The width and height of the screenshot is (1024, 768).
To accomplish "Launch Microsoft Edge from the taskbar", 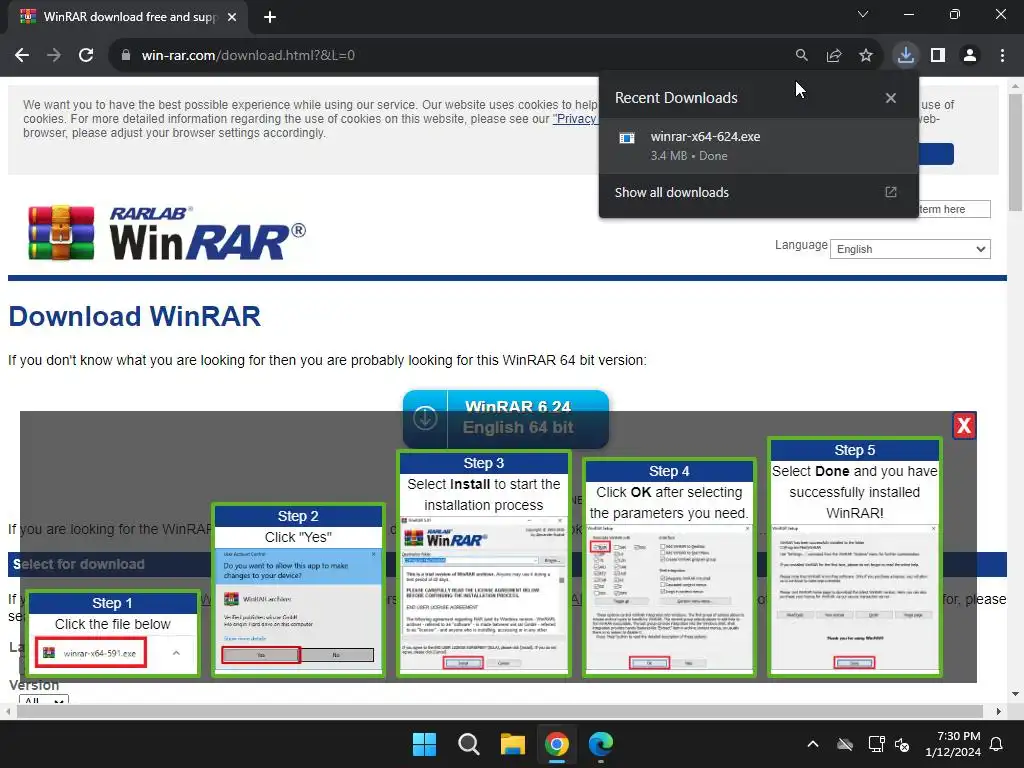I will pos(601,744).
